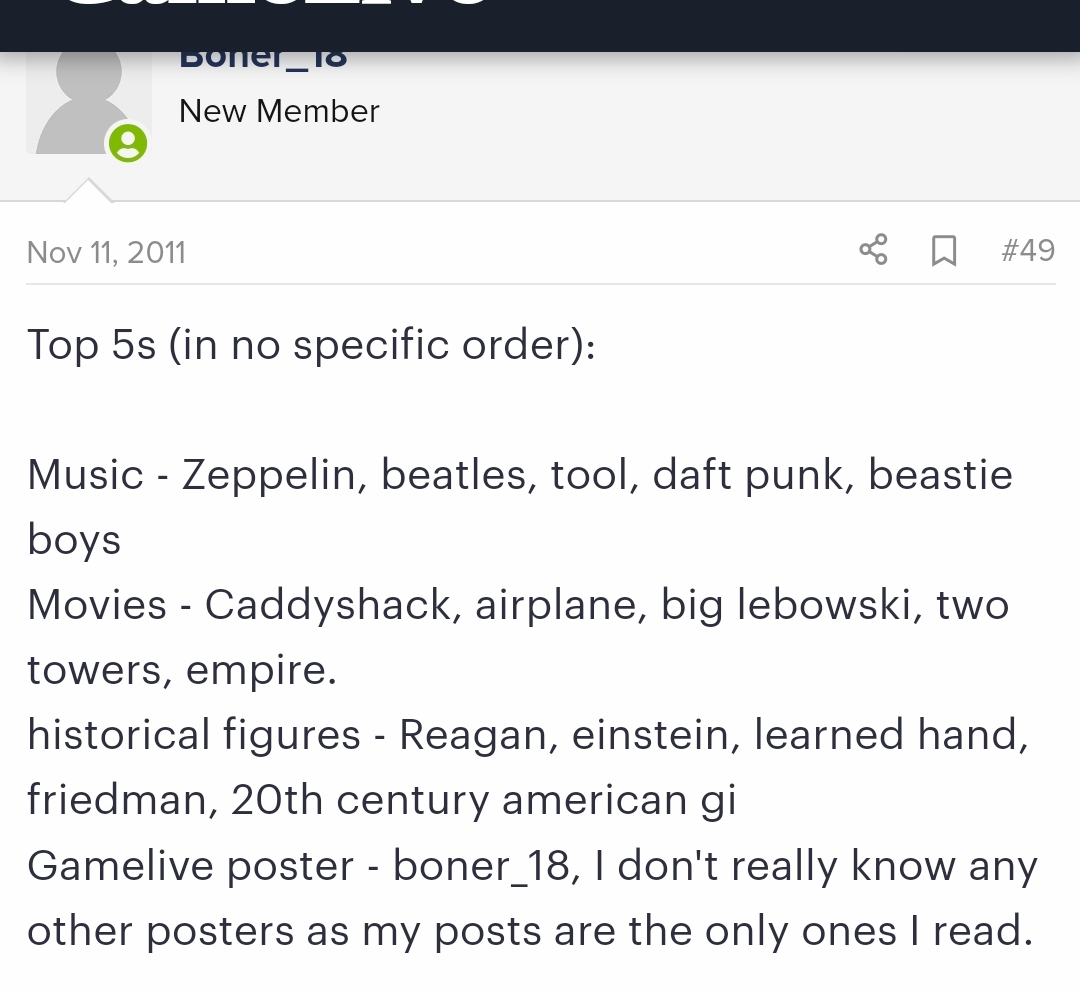The height and width of the screenshot is (990, 1080).
Task: Click the New Member user title
Action: tap(279, 111)
